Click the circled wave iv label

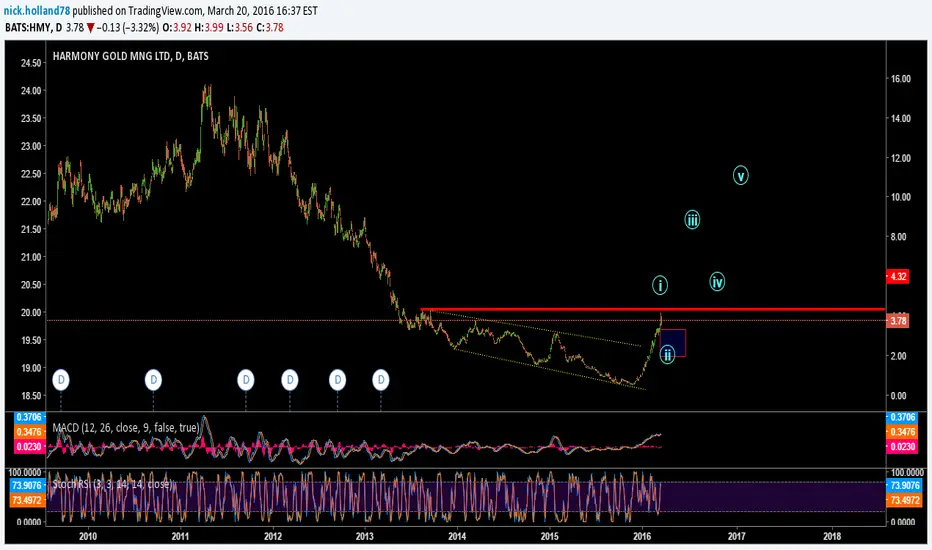tap(717, 281)
